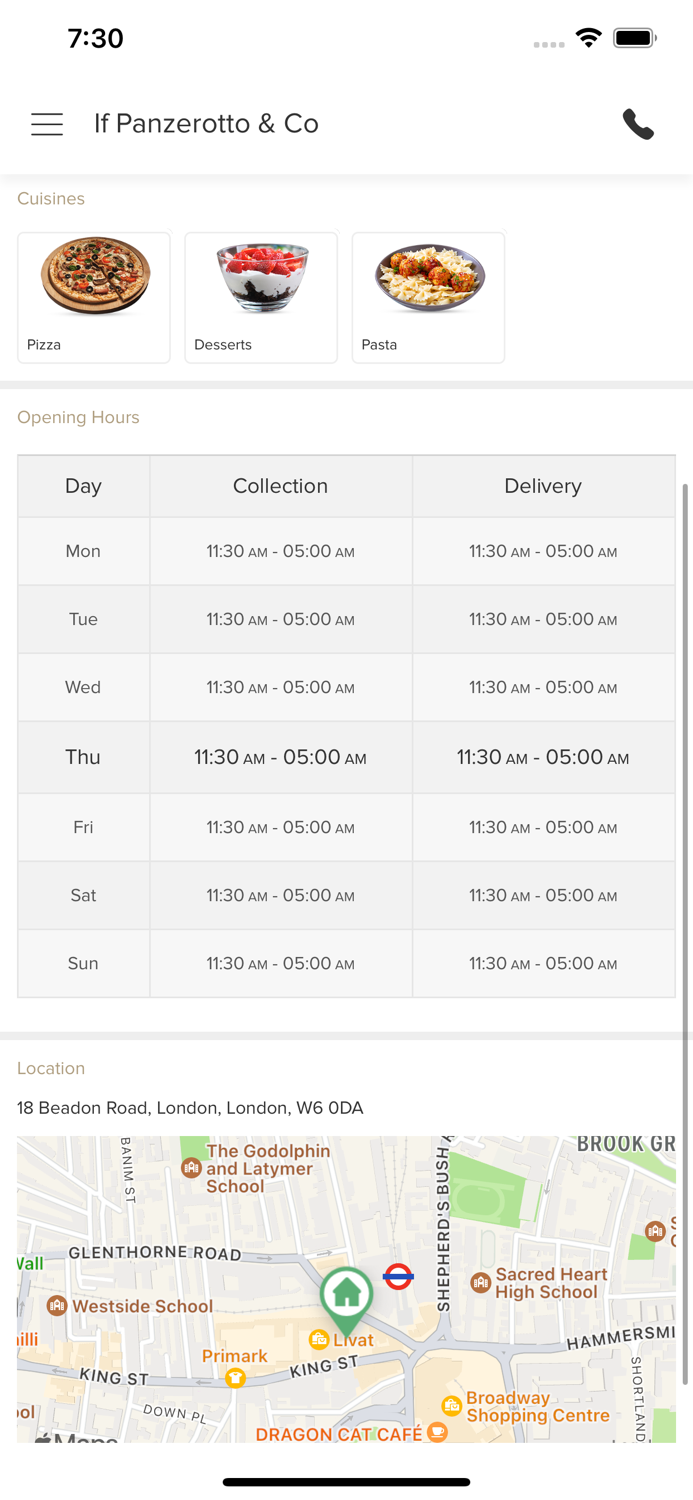Select the Thu row in opening hours
This screenshot has height=1500, width=693.
click(346, 757)
